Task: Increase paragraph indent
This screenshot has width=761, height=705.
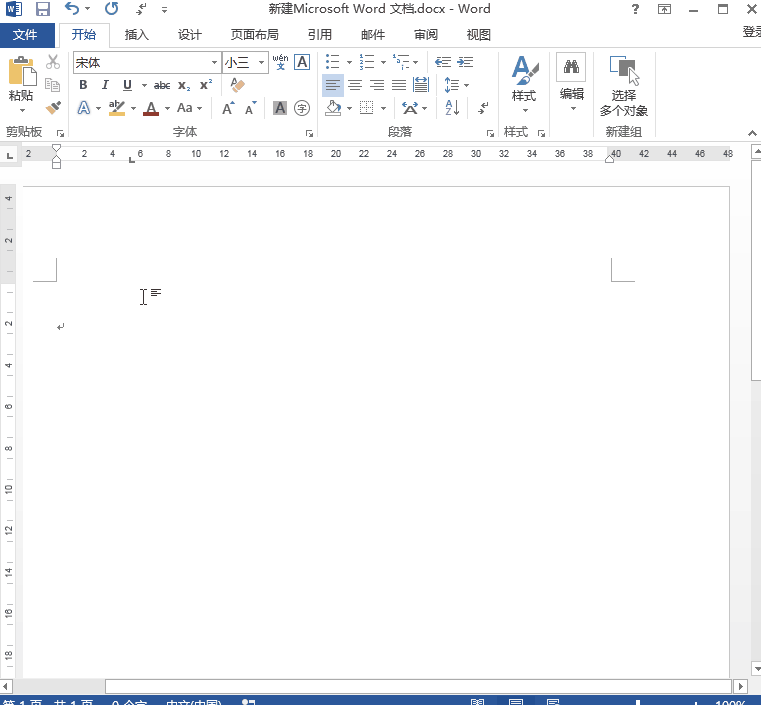Action: tap(465, 62)
